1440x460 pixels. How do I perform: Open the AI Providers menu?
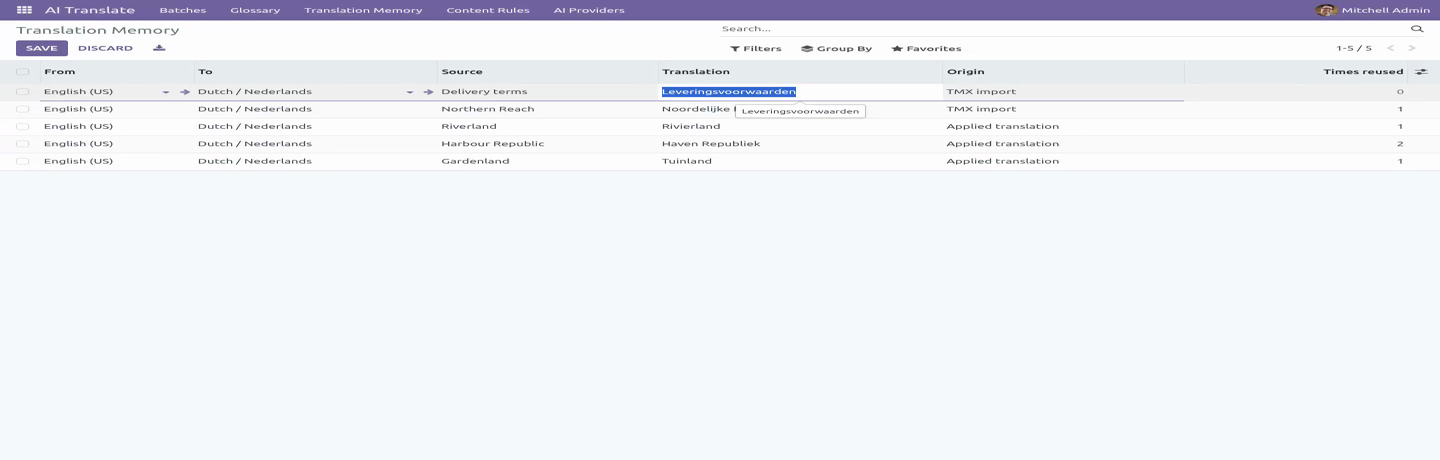tap(589, 10)
